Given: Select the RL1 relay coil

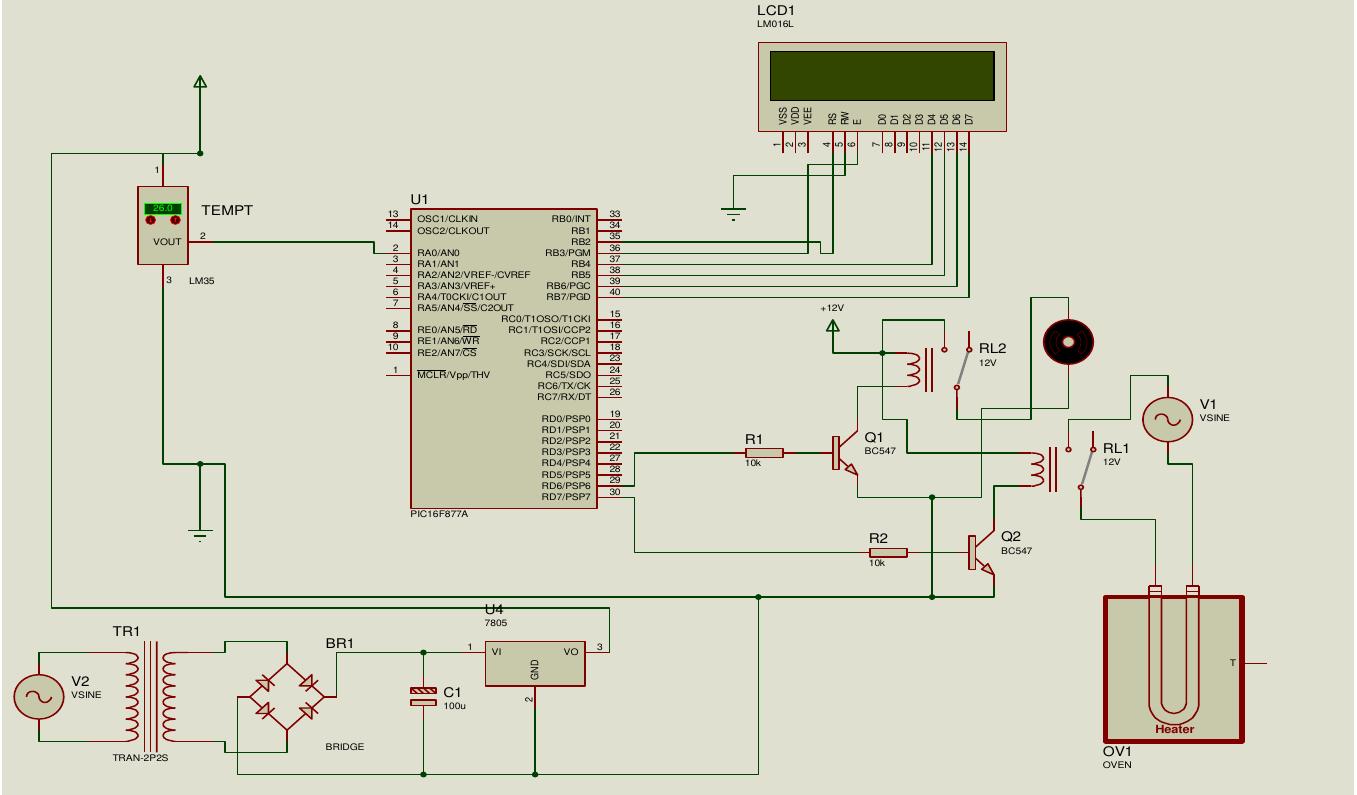Looking at the screenshot, I should pyautogui.click(x=1036, y=468).
